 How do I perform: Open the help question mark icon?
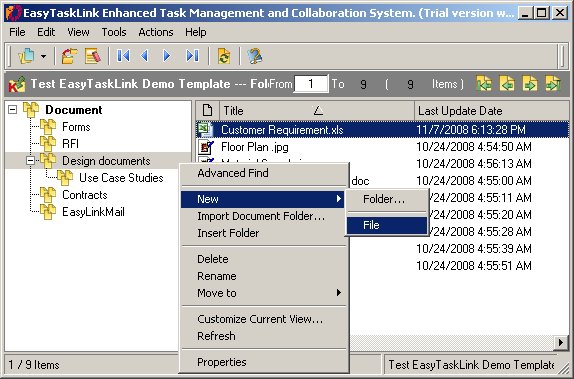click(x=254, y=56)
